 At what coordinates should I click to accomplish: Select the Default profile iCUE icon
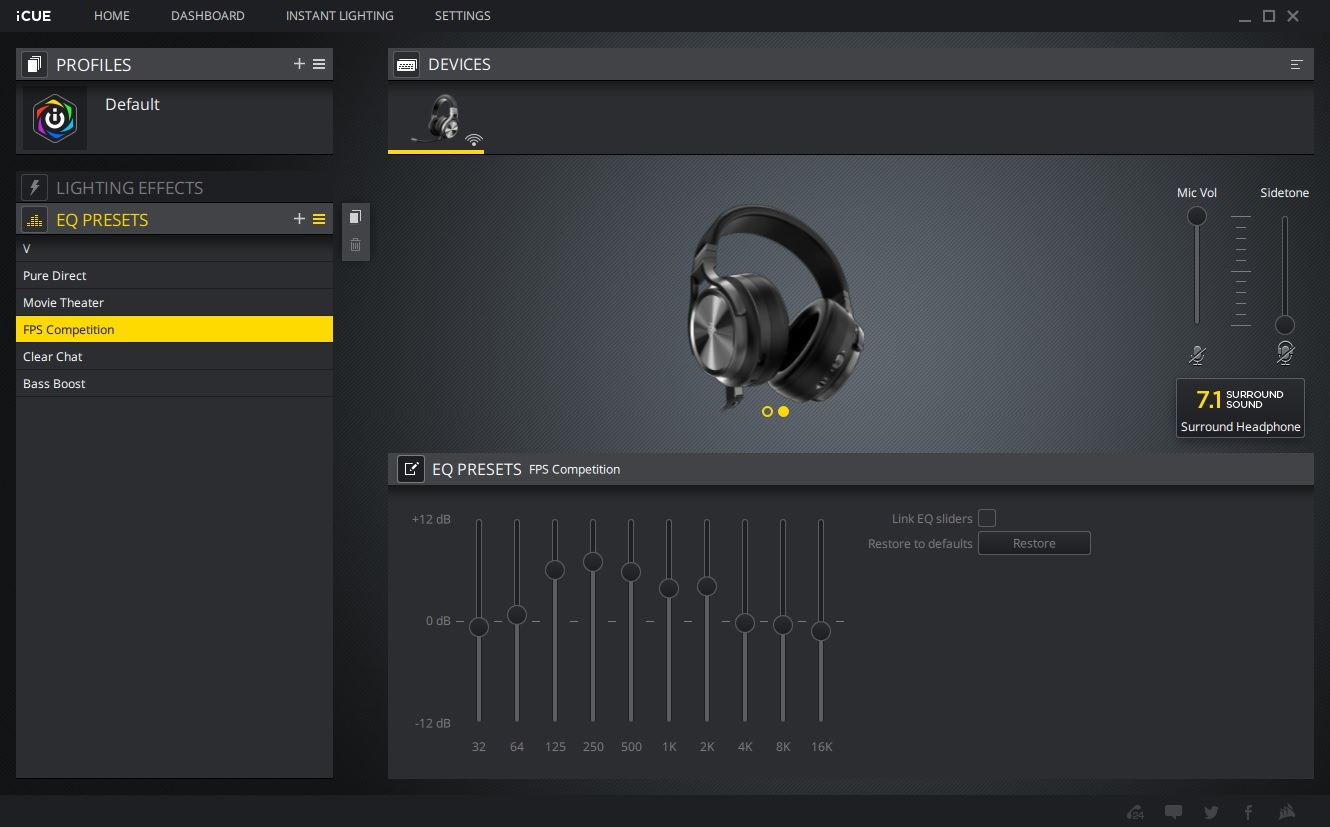[55, 118]
